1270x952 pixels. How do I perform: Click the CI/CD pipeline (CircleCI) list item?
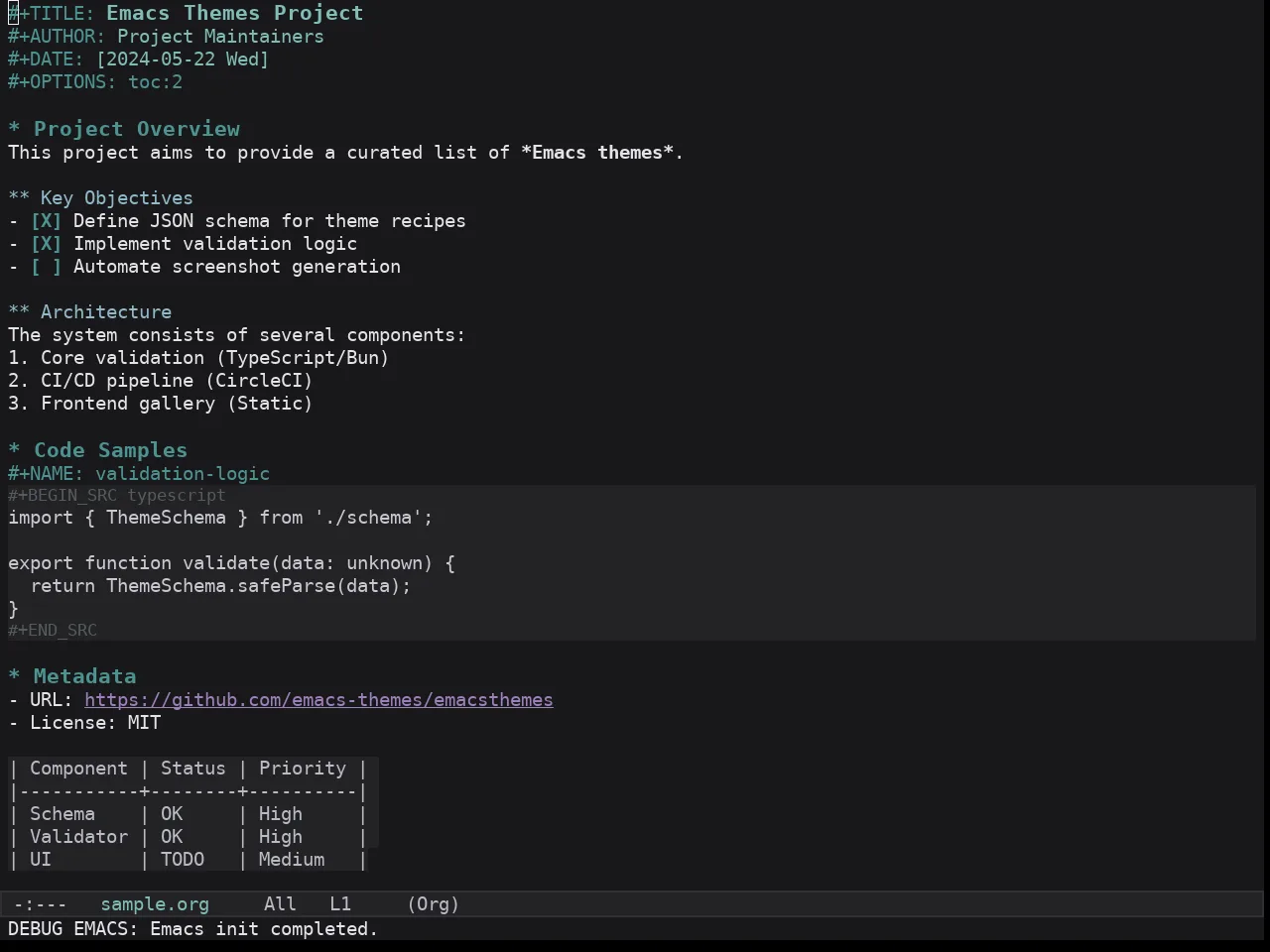tap(161, 381)
